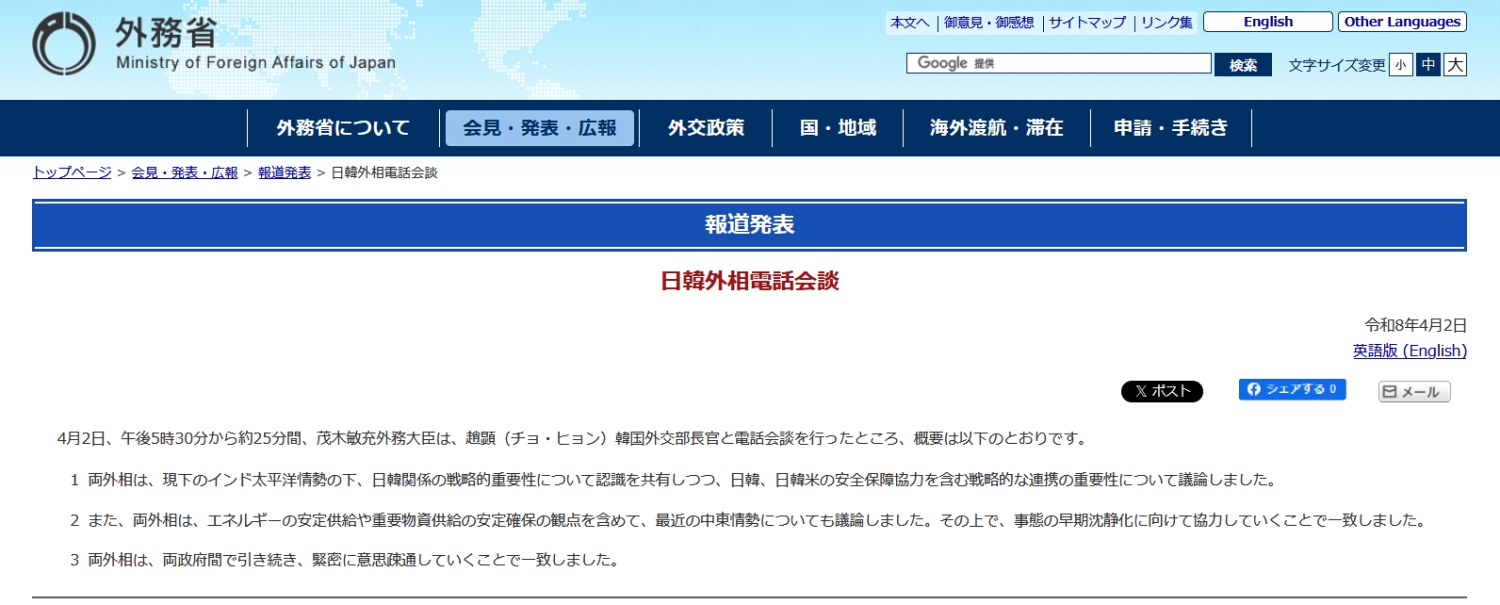Click the メール envelope button
The image size is (1500, 605).
[x=1414, y=392]
